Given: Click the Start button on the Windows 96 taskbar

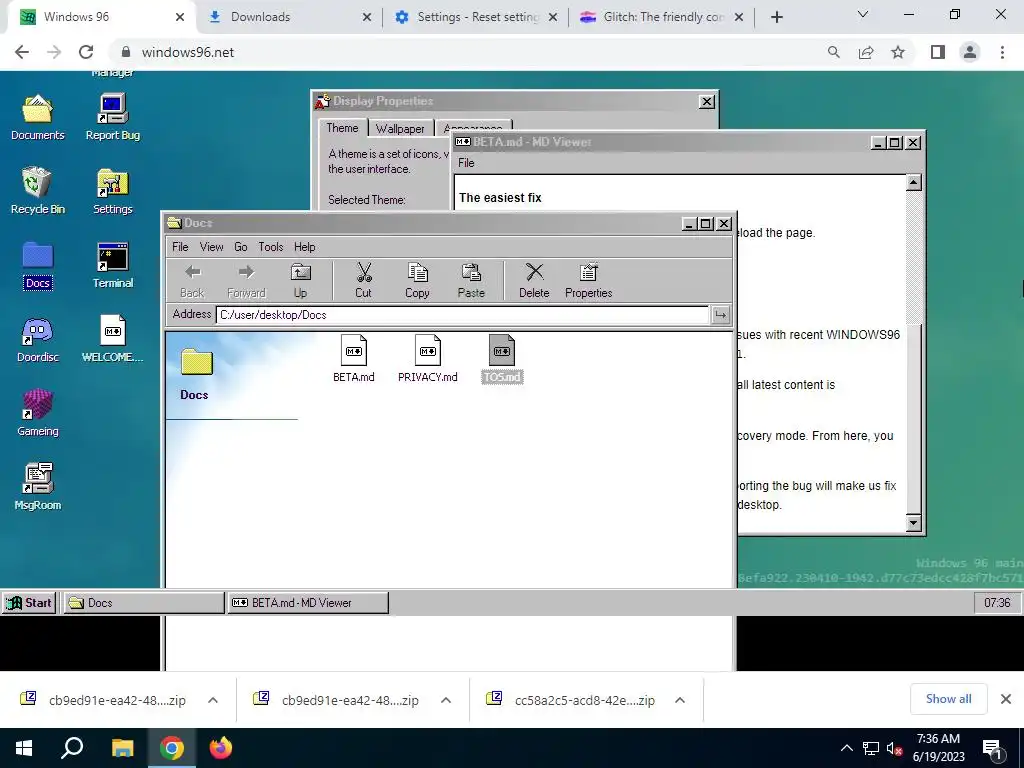Looking at the screenshot, I should 29,603.
